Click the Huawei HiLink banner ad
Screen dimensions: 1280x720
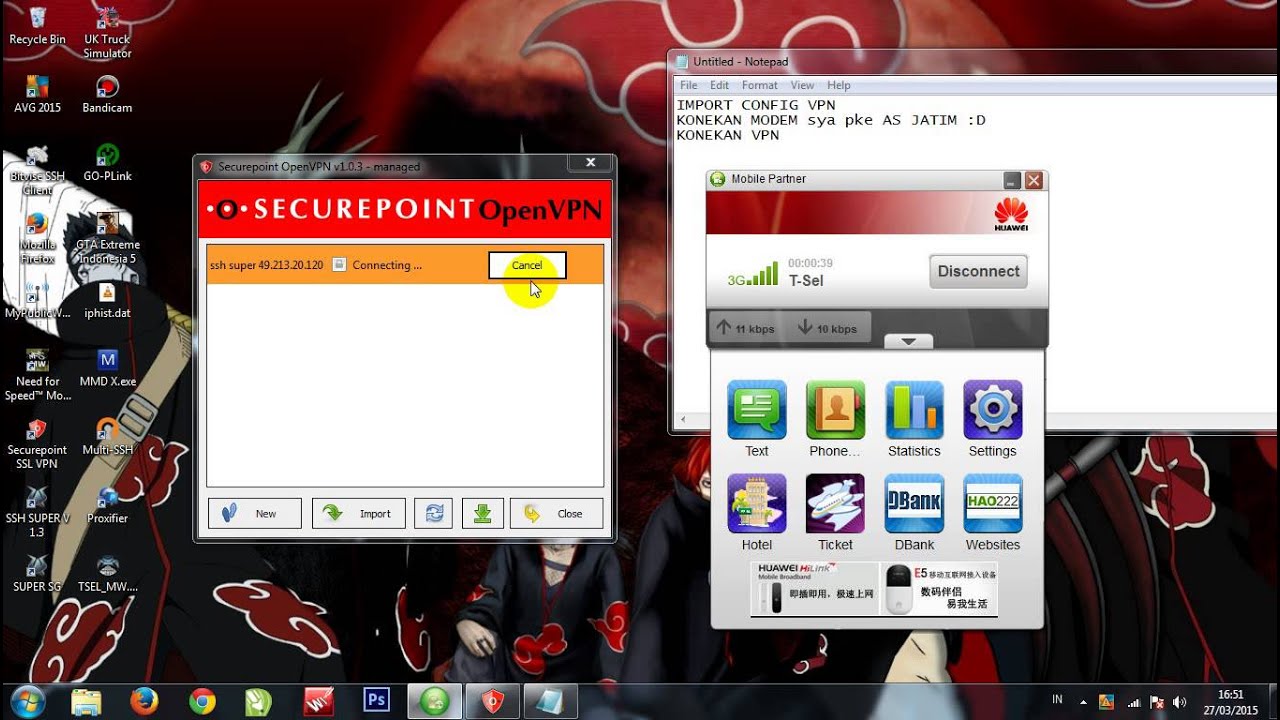tap(815, 589)
